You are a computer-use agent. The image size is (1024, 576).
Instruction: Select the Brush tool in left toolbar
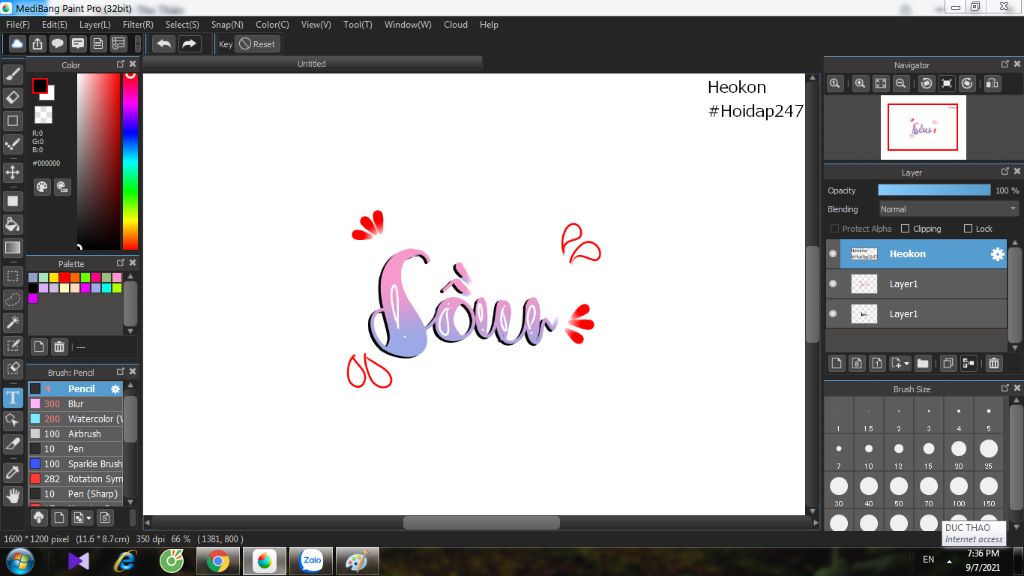(x=12, y=74)
